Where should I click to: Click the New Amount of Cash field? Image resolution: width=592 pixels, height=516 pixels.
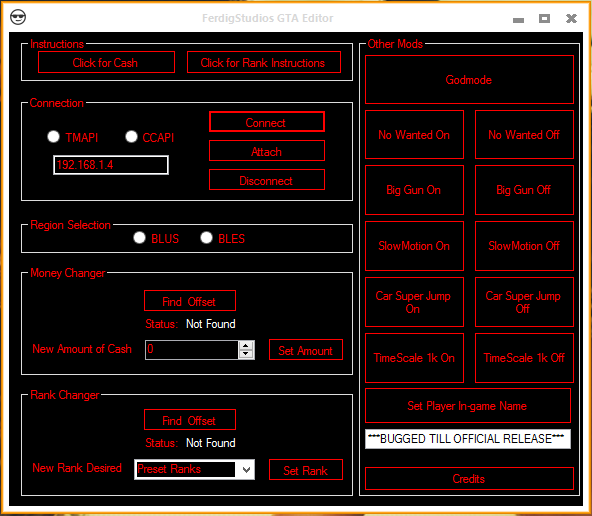click(x=192, y=350)
